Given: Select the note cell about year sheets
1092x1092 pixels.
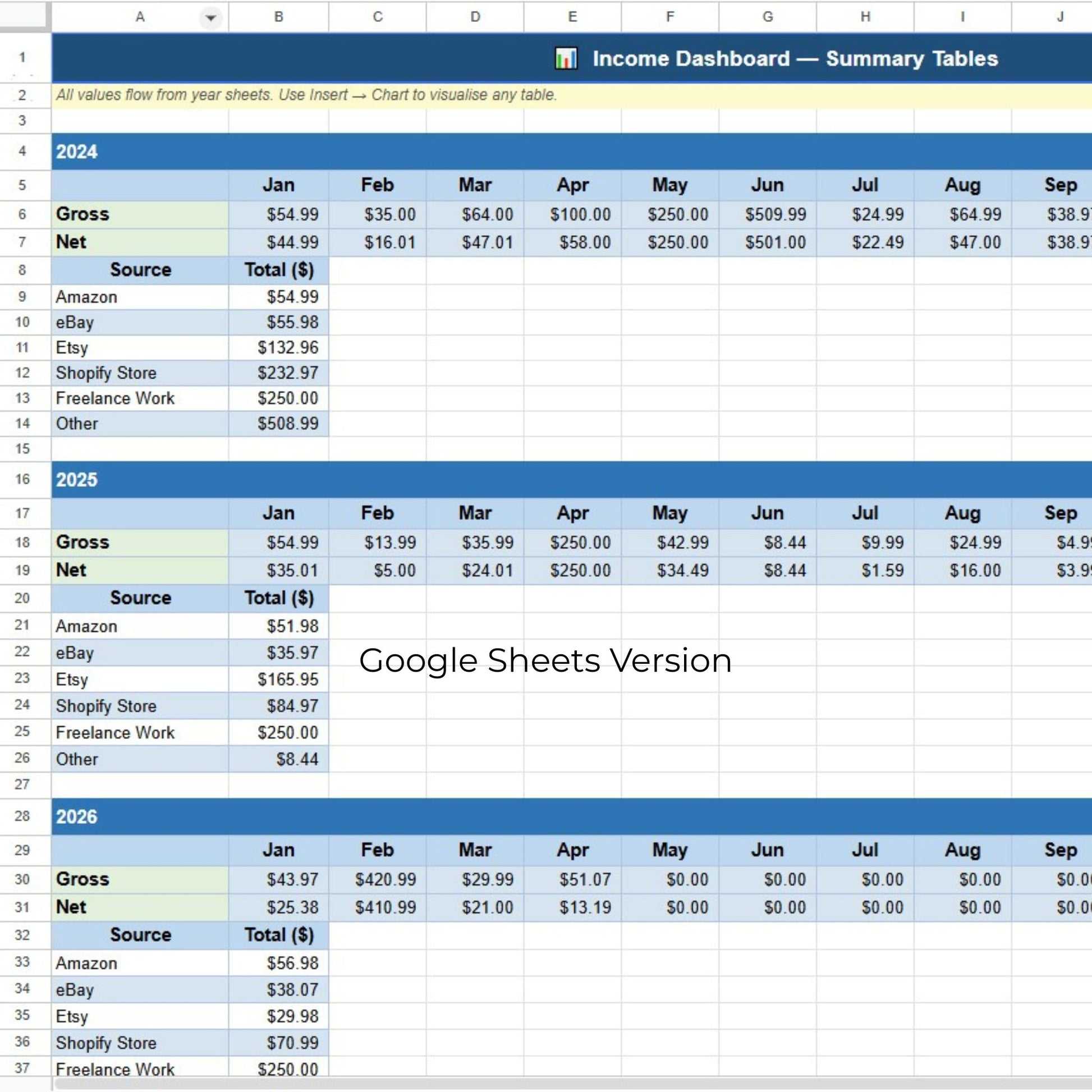Looking at the screenshot, I should click(572, 95).
